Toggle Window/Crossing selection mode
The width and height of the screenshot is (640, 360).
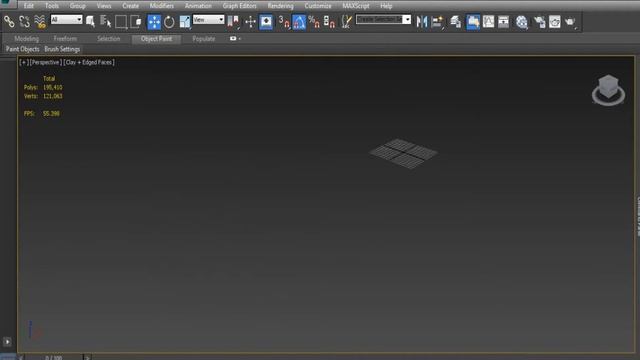[x=136, y=21]
